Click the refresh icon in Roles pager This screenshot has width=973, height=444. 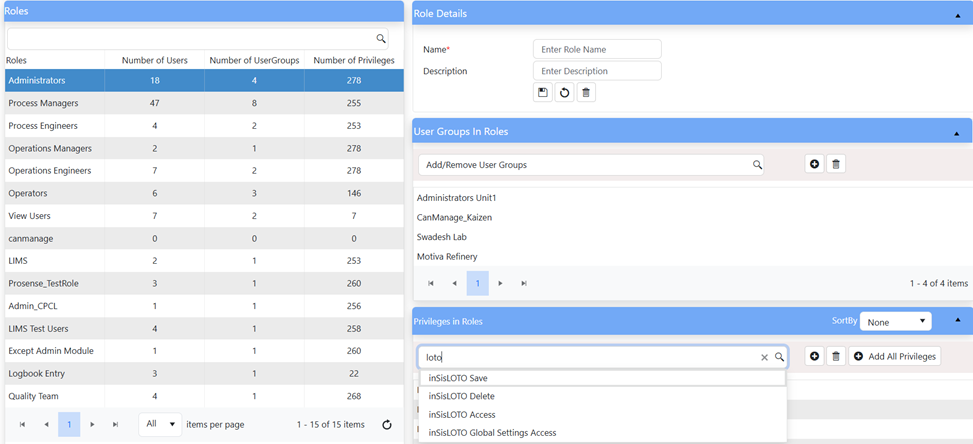coord(387,425)
